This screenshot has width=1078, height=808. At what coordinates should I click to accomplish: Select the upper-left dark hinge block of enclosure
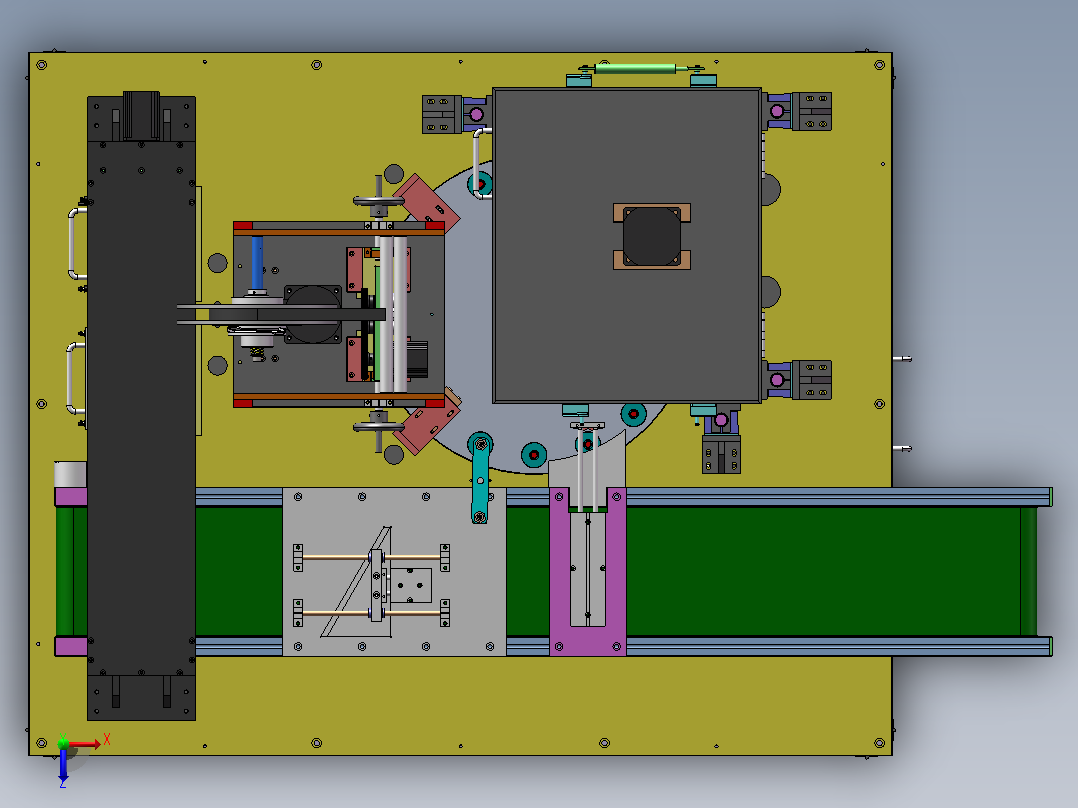(441, 114)
